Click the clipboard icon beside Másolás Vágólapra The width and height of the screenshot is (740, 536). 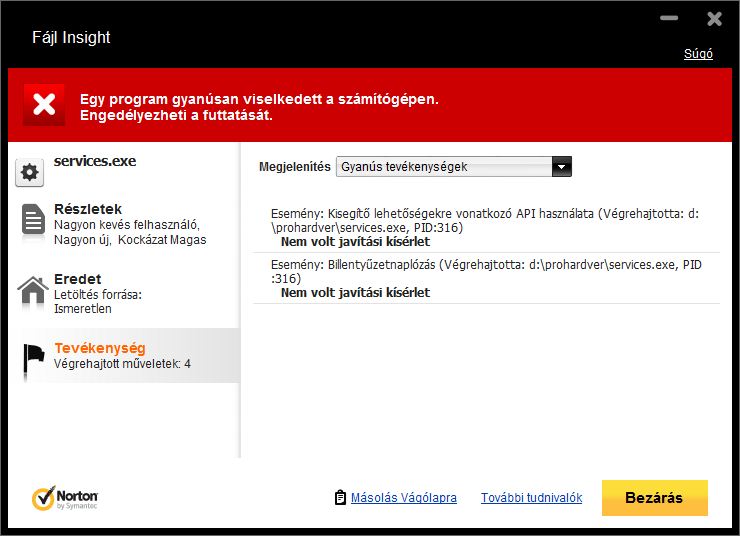pyautogui.click(x=340, y=497)
